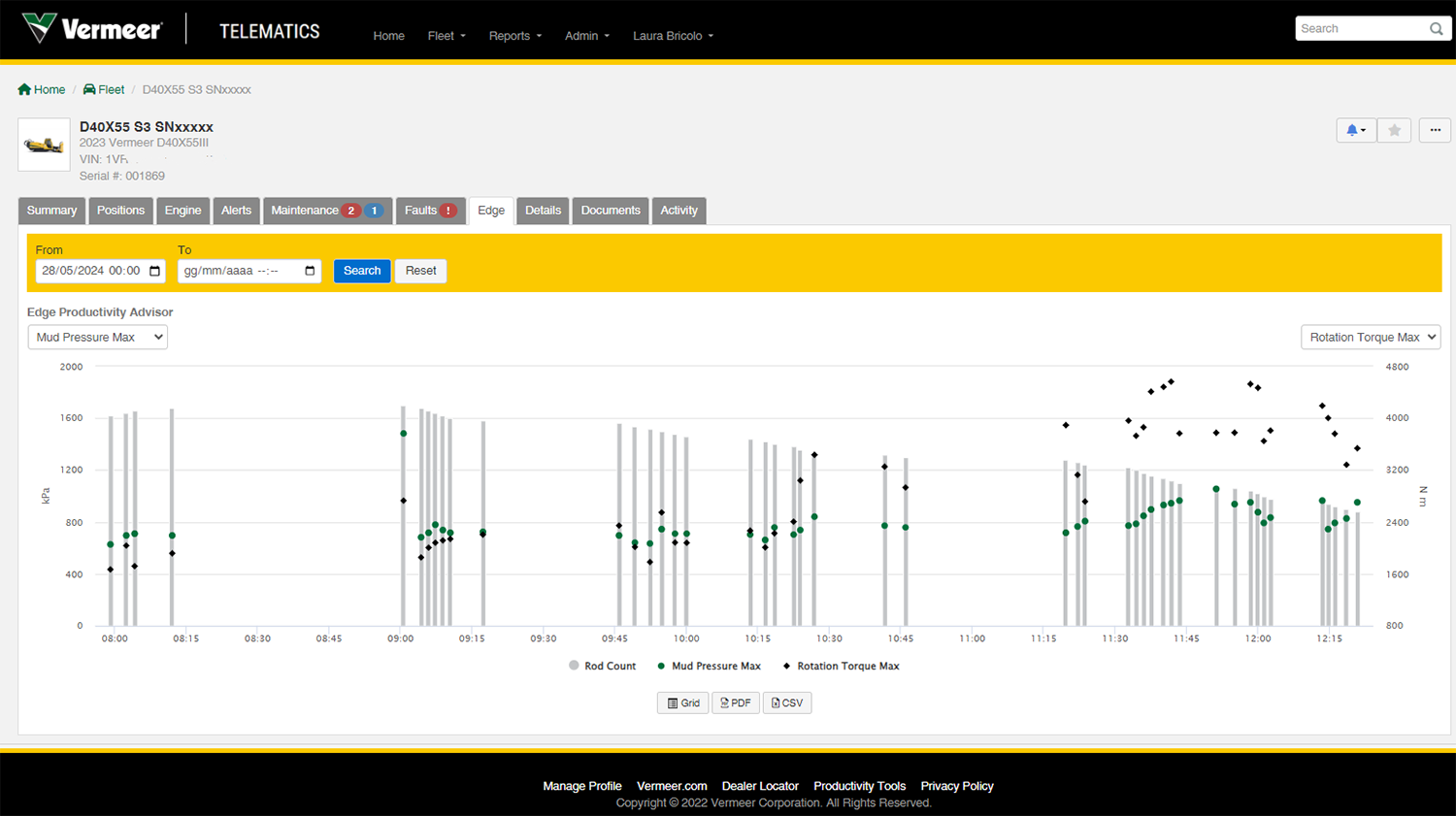This screenshot has height=816, width=1456.
Task: Expand the Reports menu
Action: pos(515,36)
